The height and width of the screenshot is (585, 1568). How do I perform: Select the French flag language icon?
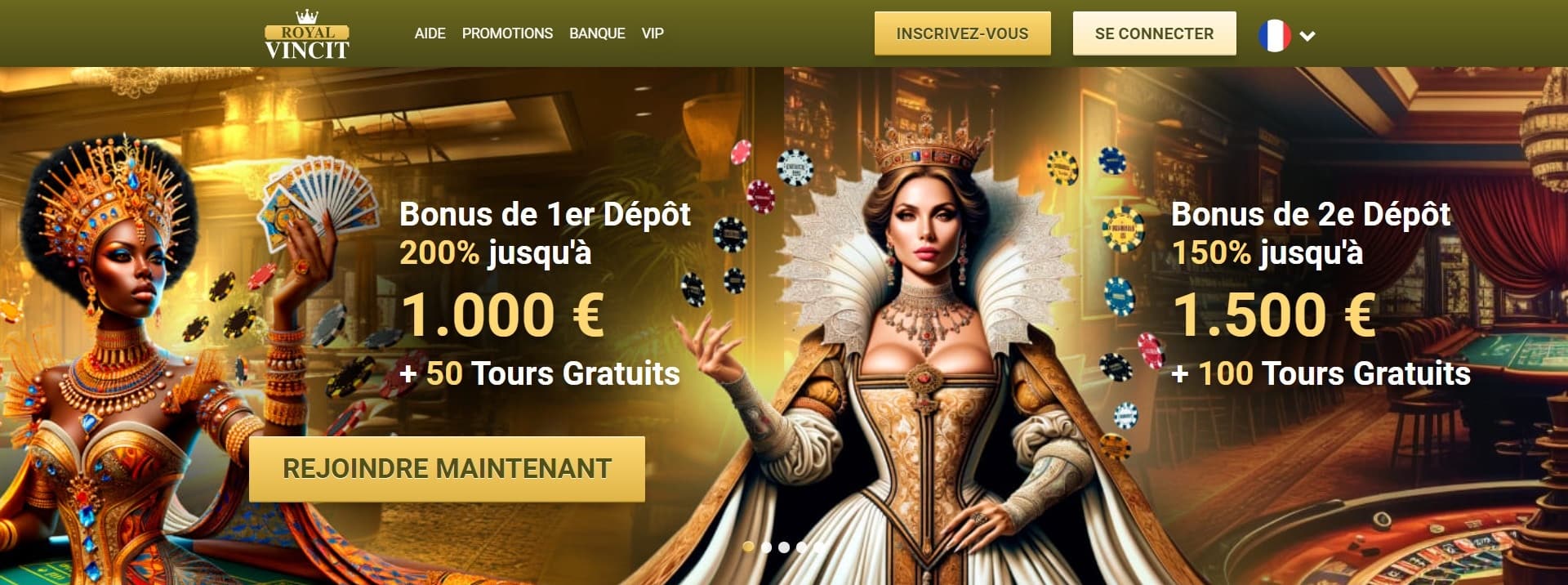point(1274,35)
